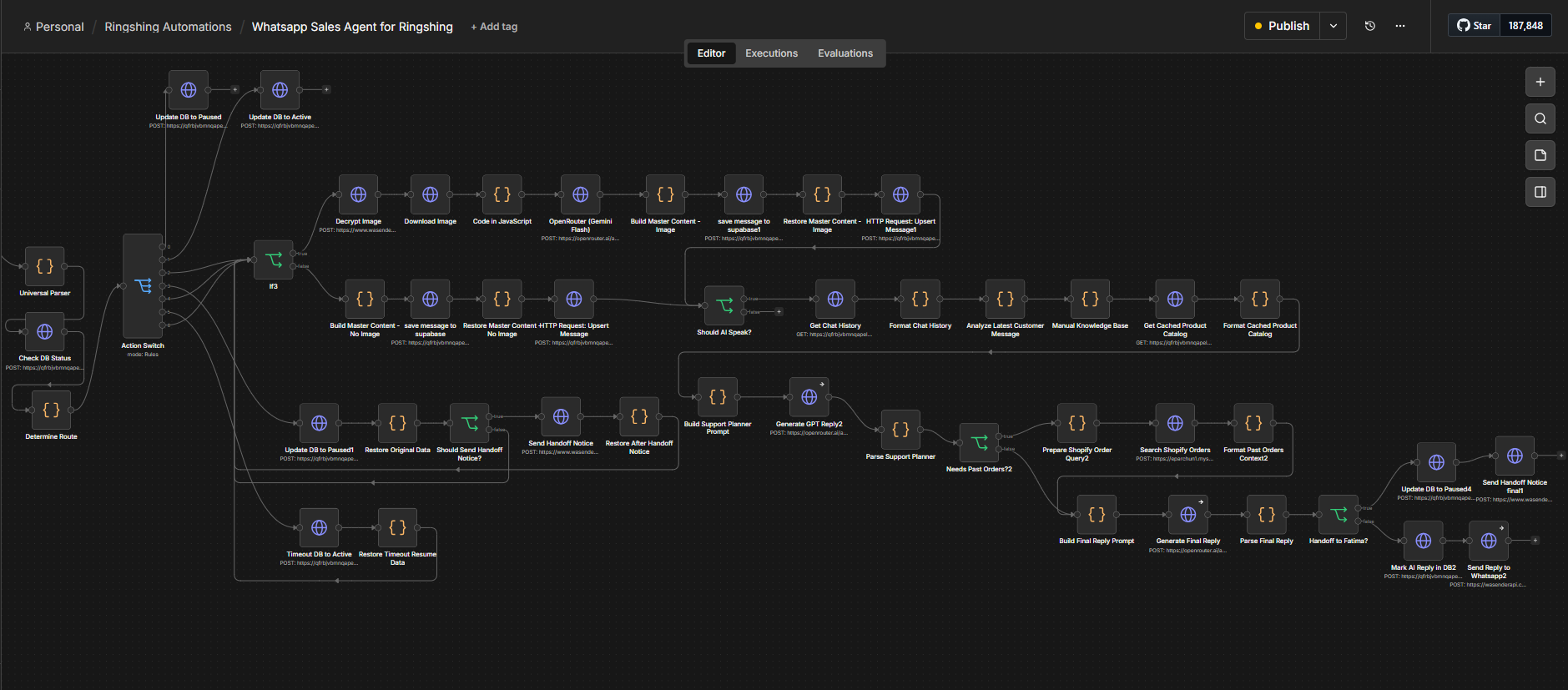Screen dimensions: 1568x690
Task: Click the Format Past Orders Context2 node
Action: tap(1253, 423)
